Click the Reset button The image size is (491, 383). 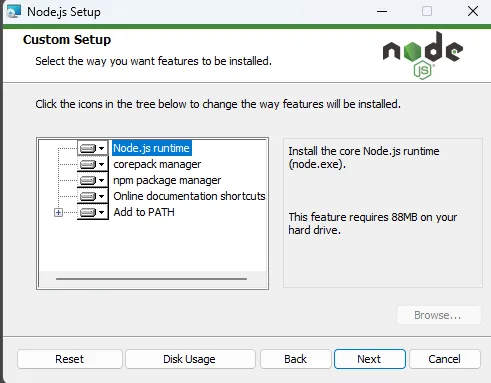click(x=70, y=359)
